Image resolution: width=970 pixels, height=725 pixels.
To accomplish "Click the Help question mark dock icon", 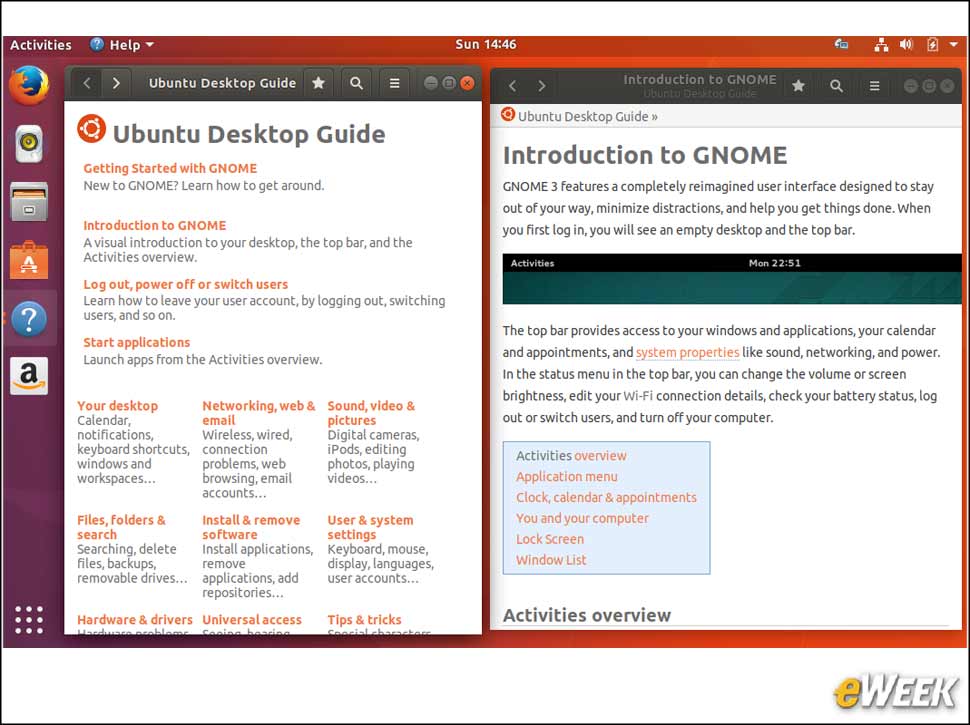I will (x=29, y=319).
